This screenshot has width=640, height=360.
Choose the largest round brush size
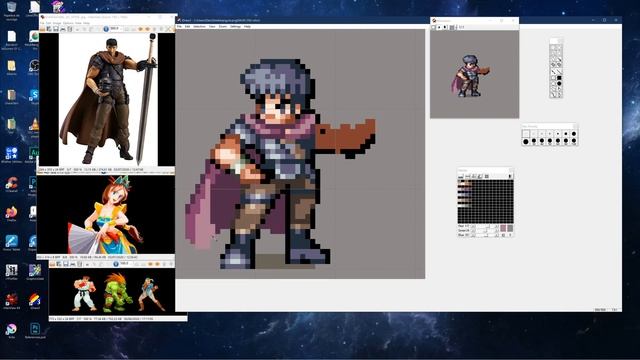tap(526, 142)
